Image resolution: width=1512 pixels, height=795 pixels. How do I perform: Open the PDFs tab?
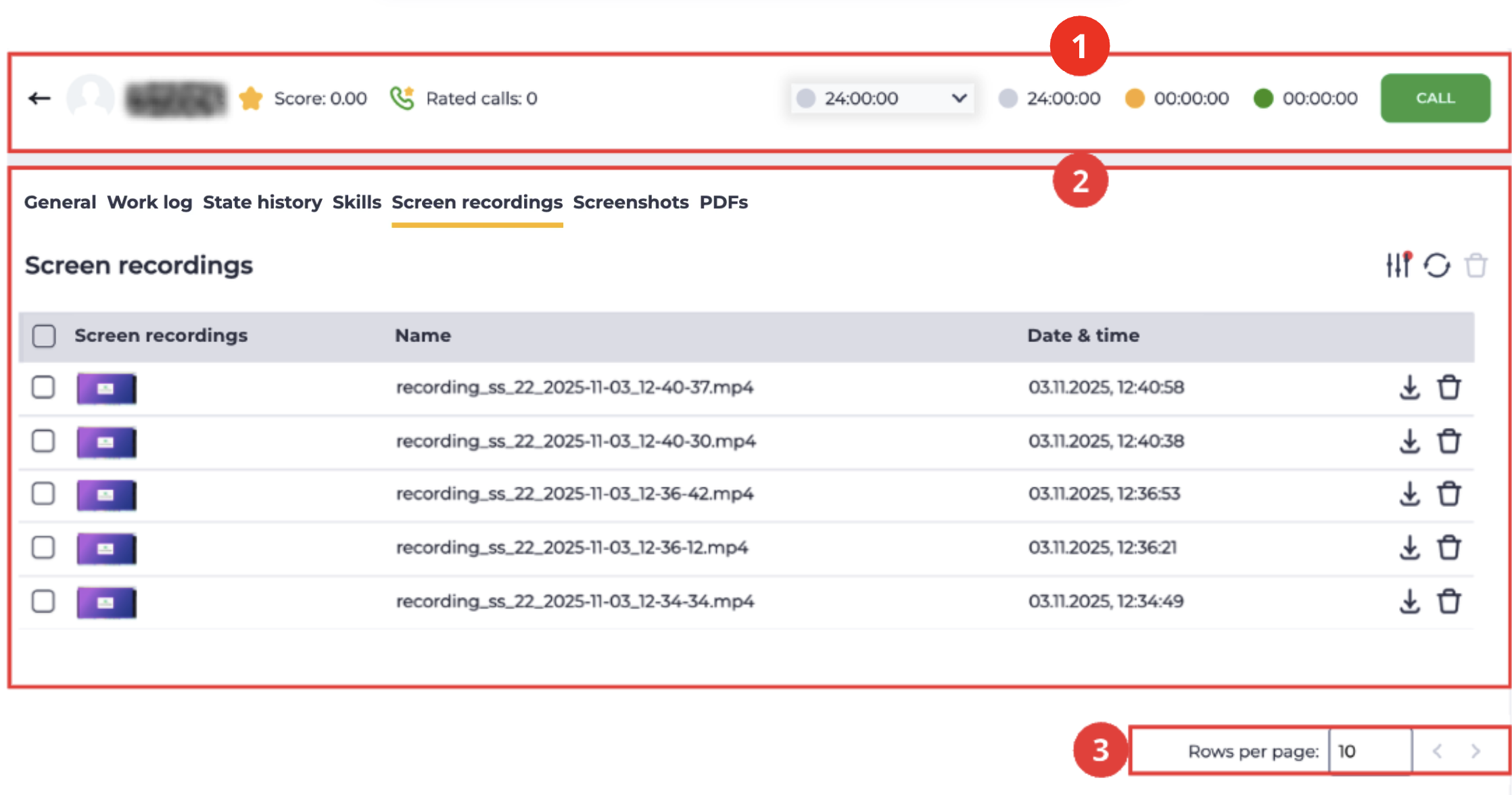(724, 202)
